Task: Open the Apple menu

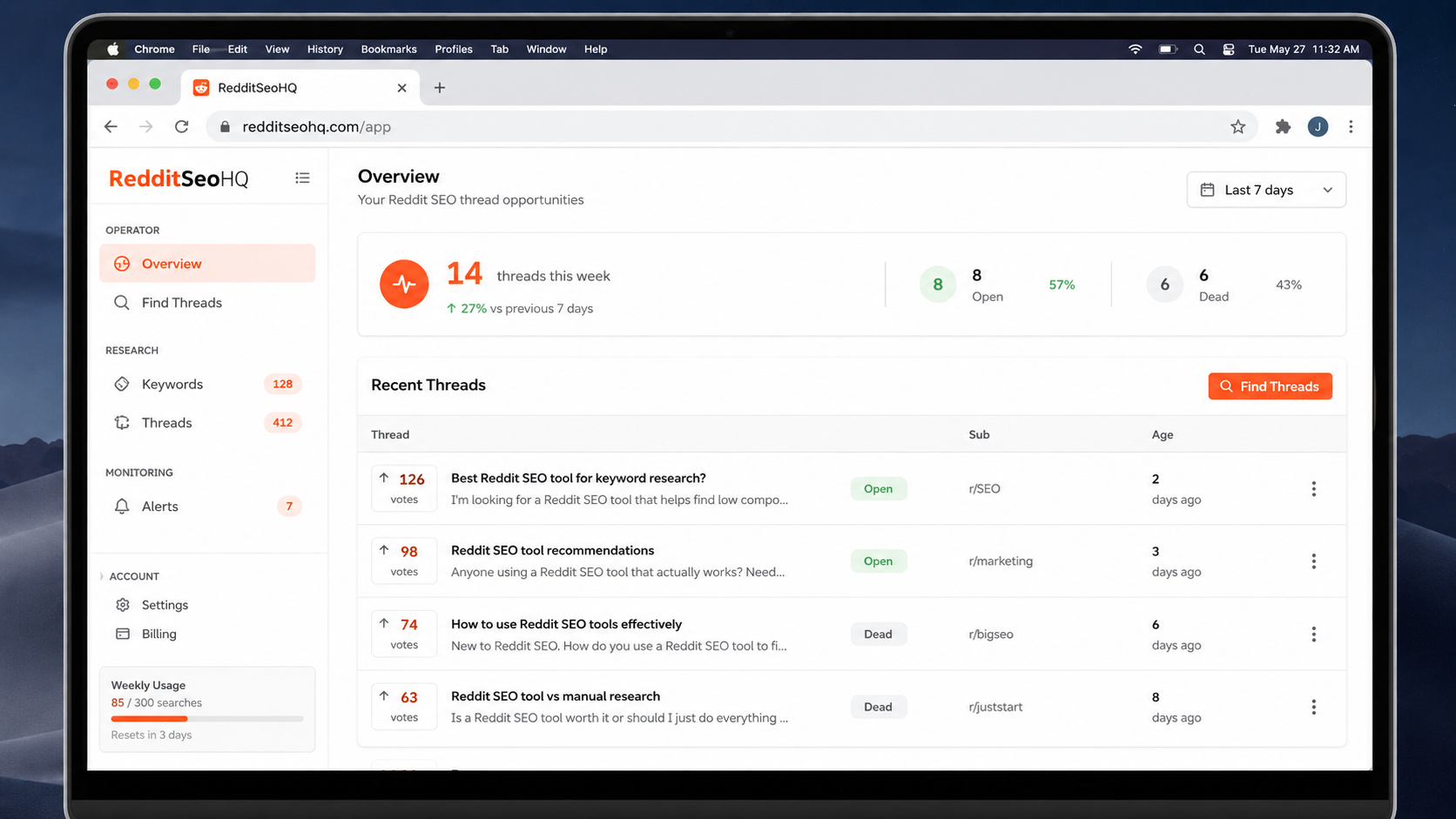Action: 113,50
